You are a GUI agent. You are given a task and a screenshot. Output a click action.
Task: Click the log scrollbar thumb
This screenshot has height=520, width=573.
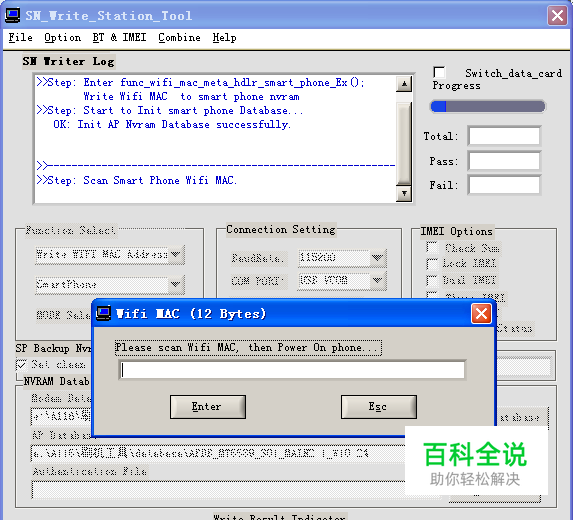[x=404, y=143]
